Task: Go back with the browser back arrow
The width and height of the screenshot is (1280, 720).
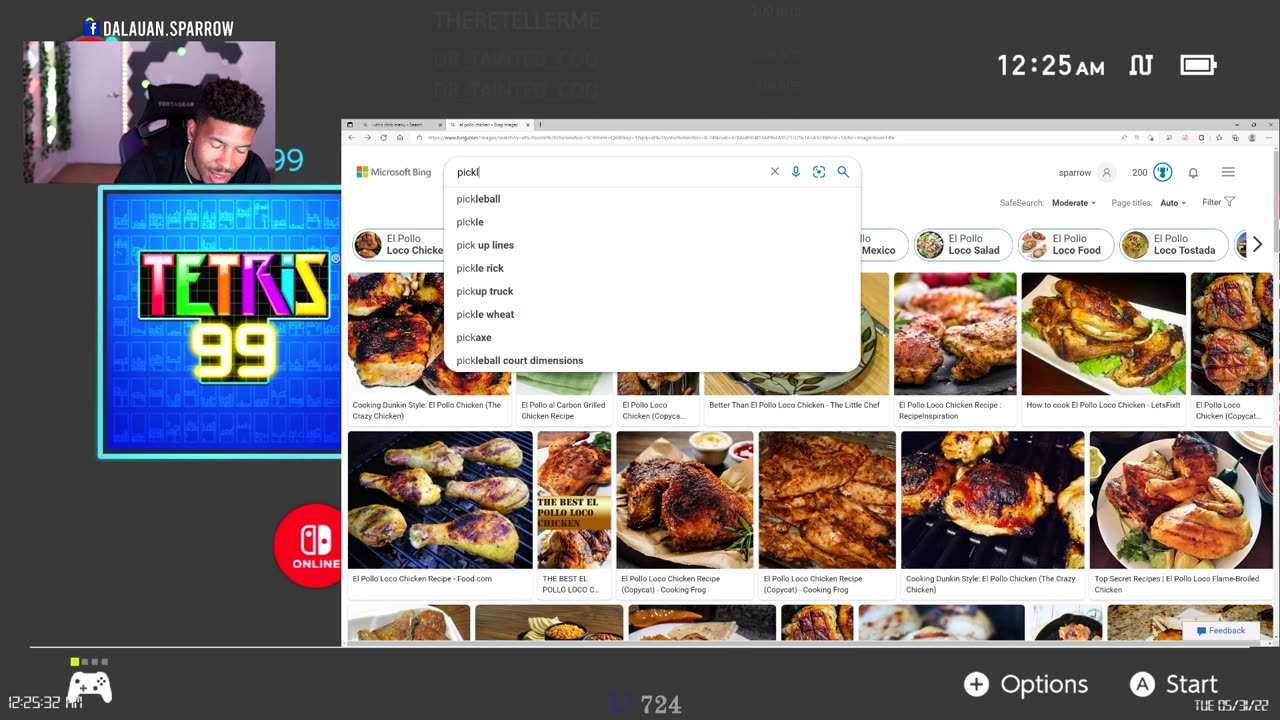Action: (x=351, y=137)
